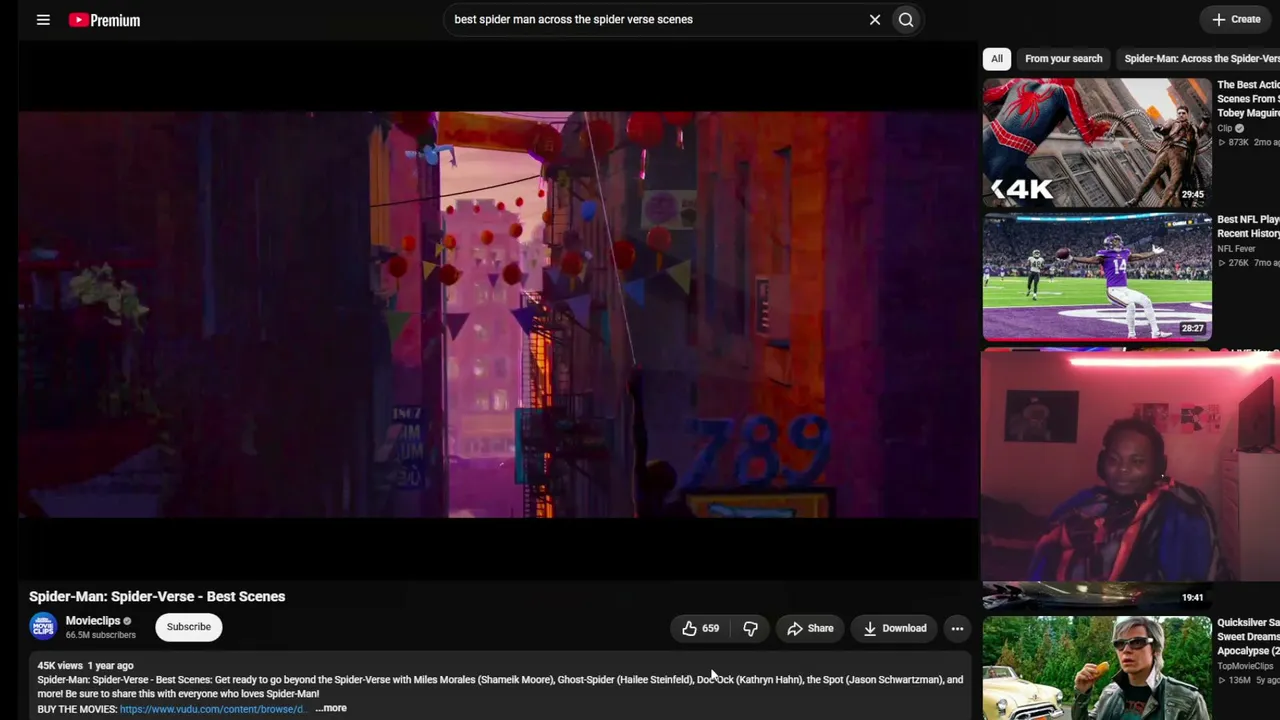
Task: Open the TopMovieClips channel link
Action: [1245, 666]
